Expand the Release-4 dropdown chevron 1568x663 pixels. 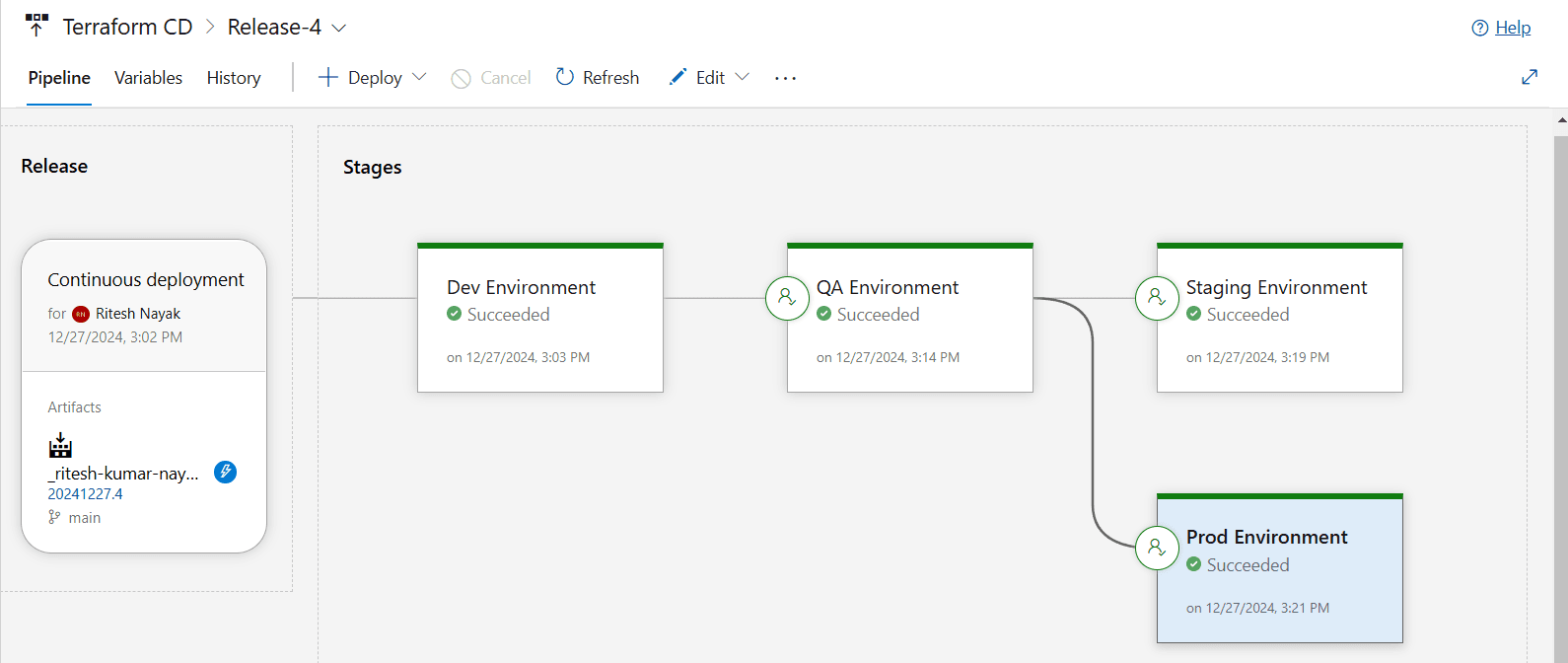click(x=339, y=28)
